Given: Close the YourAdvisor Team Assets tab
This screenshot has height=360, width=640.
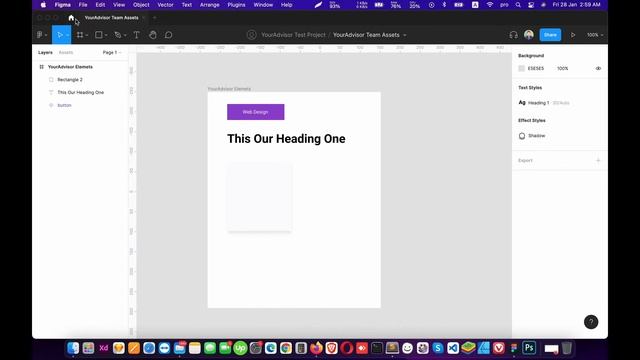Looking at the screenshot, I should tap(144, 18).
